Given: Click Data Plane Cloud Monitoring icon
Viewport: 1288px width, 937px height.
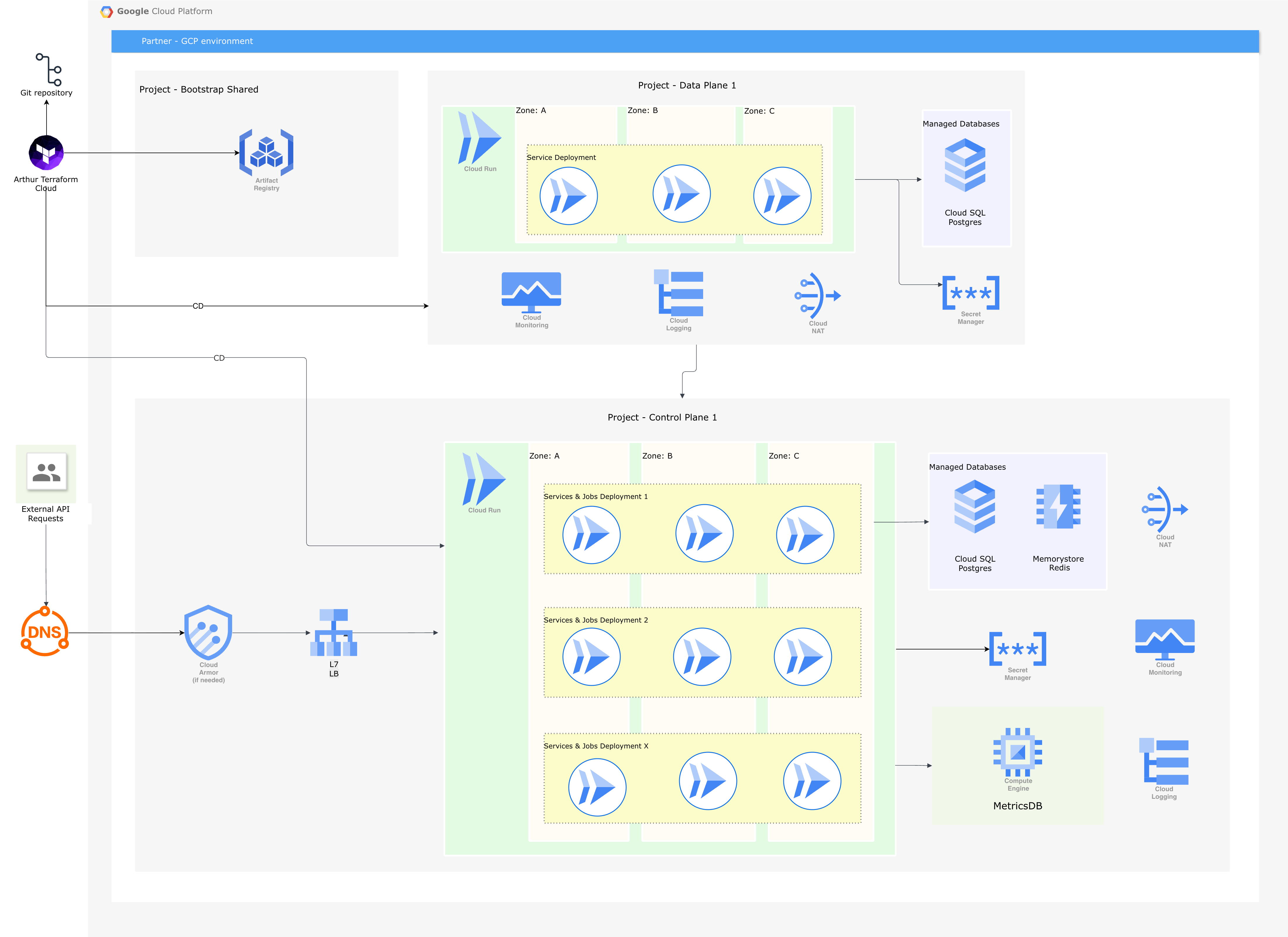Looking at the screenshot, I should (x=531, y=291).
